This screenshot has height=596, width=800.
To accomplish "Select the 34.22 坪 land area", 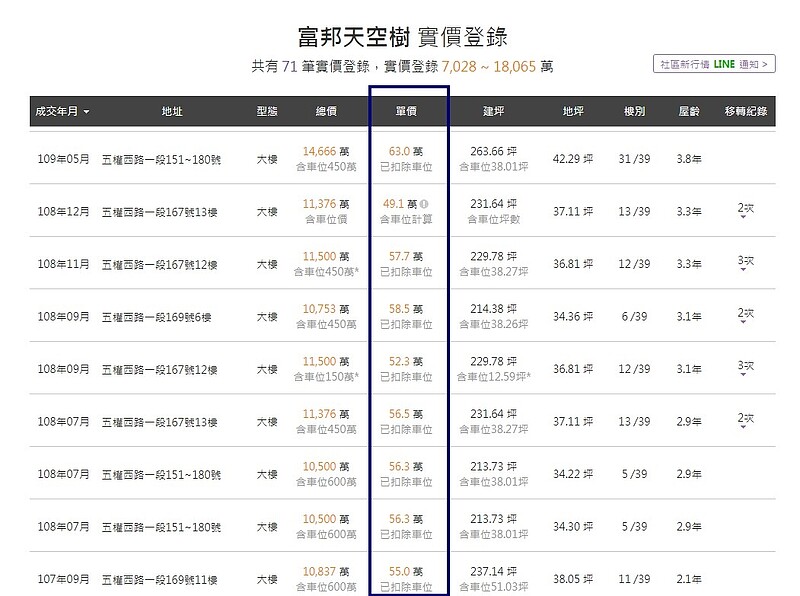I will click(x=573, y=475).
